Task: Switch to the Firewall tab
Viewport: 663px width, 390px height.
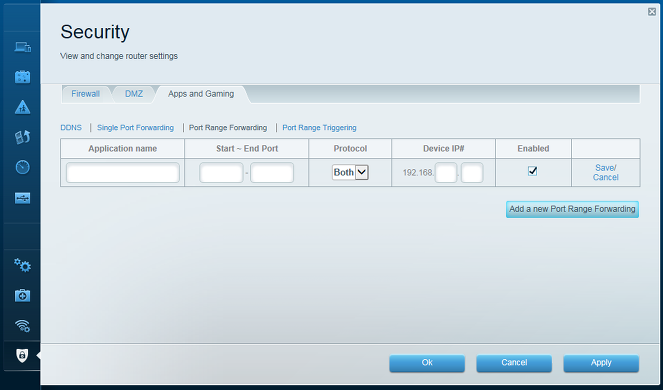Action: pos(85,94)
